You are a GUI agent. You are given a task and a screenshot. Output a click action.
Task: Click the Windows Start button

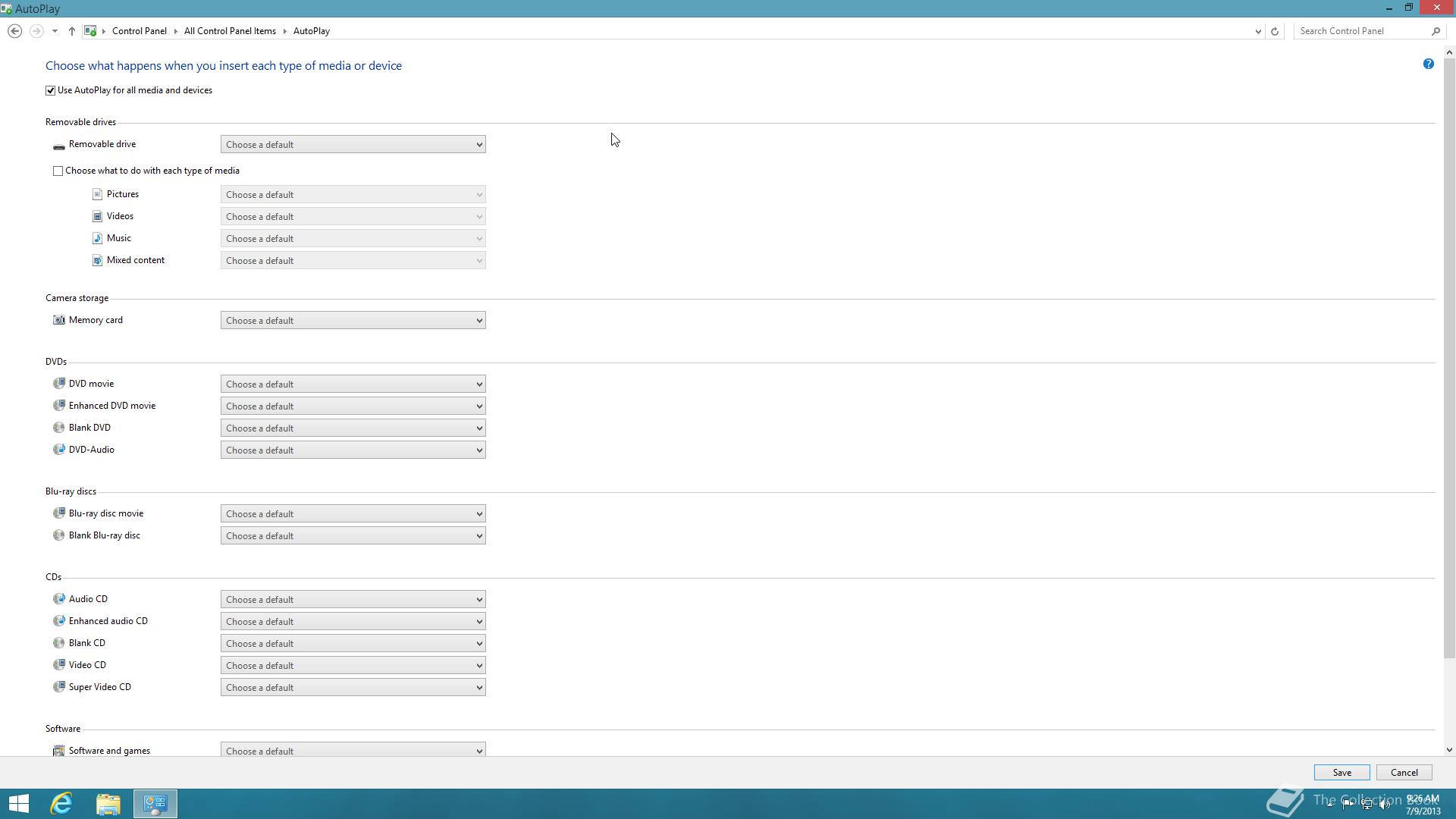(x=19, y=803)
